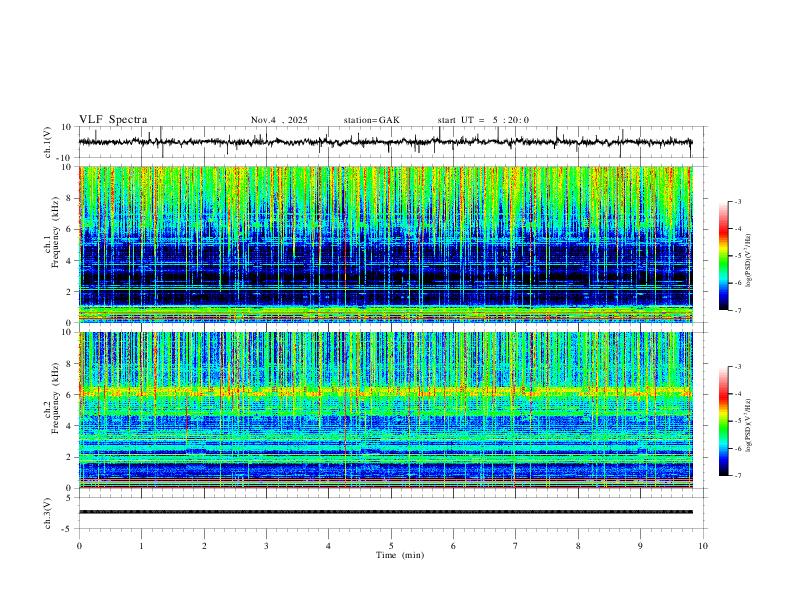Screen dimensions: 792x612
Task: Click the time axis tick labeled 8
Action: [578, 546]
